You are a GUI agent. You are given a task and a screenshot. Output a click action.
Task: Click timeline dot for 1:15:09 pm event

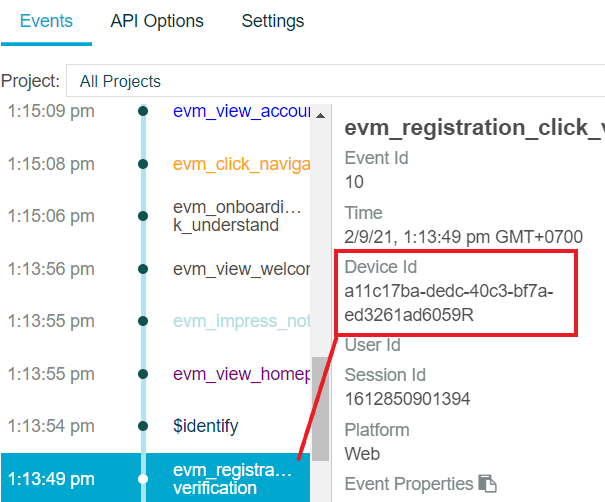[143, 111]
